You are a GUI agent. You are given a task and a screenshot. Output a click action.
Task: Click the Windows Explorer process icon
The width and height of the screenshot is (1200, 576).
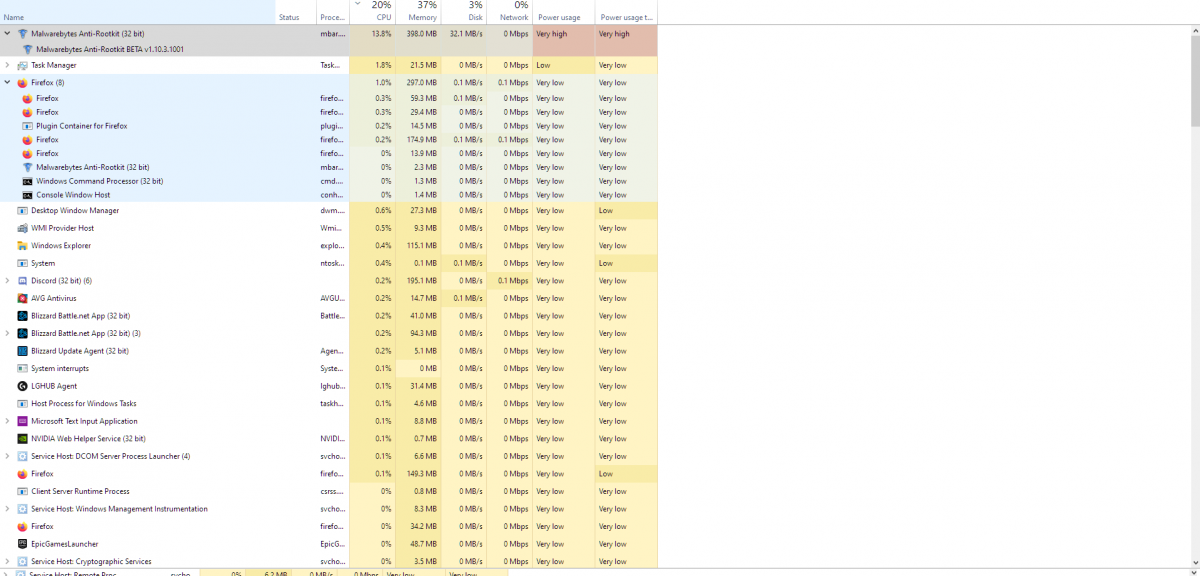[22, 246]
